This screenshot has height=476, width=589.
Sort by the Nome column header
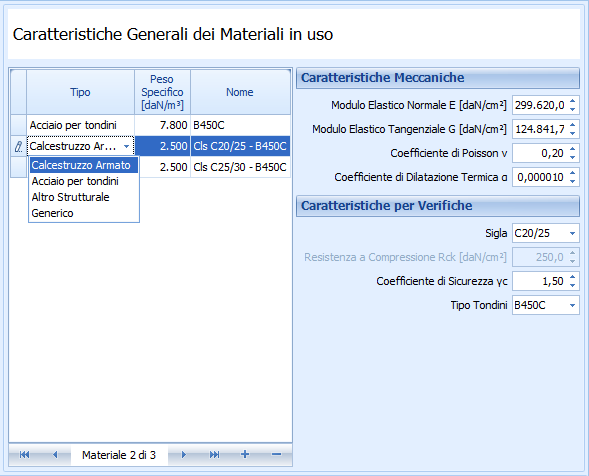pyautogui.click(x=240, y=92)
